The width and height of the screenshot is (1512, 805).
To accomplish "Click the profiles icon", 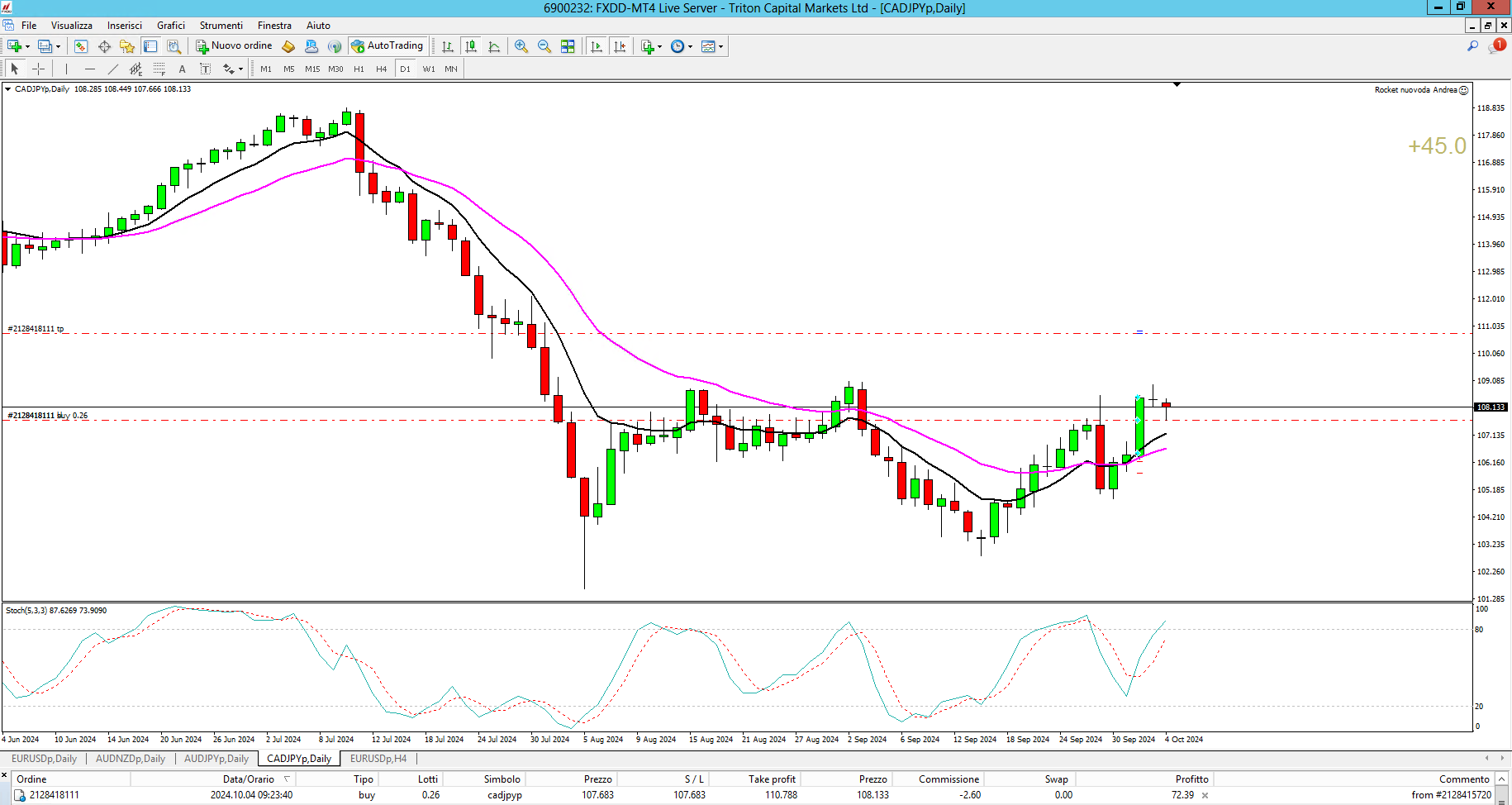I will (45, 46).
